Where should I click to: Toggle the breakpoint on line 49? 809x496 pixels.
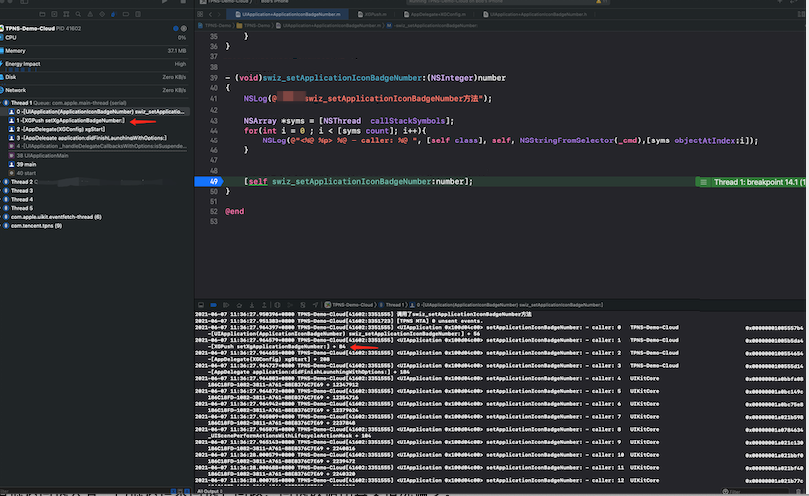[210, 182]
